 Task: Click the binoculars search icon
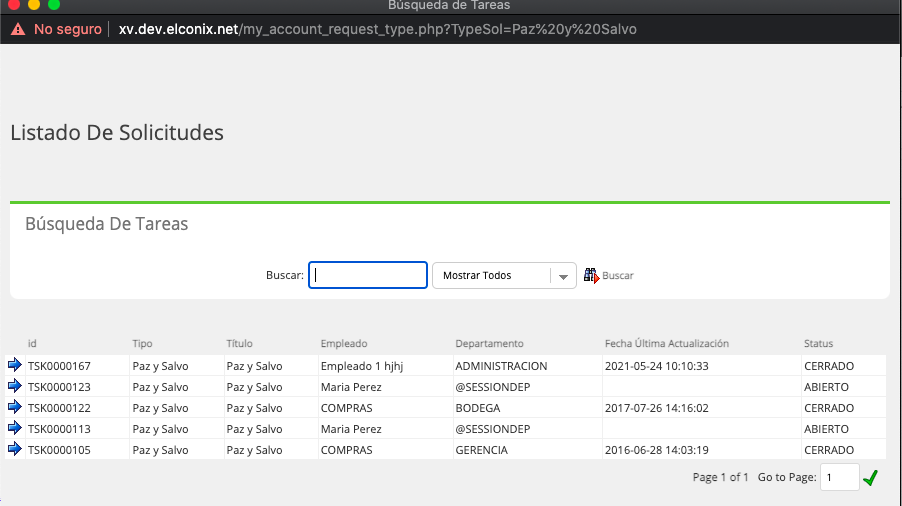point(591,275)
